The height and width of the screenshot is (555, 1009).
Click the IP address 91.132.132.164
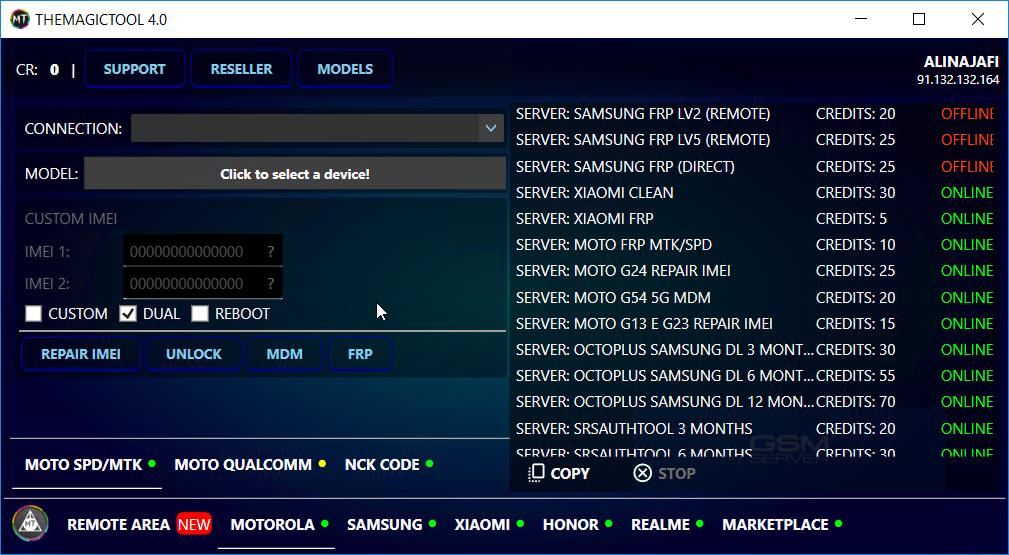point(958,80)
